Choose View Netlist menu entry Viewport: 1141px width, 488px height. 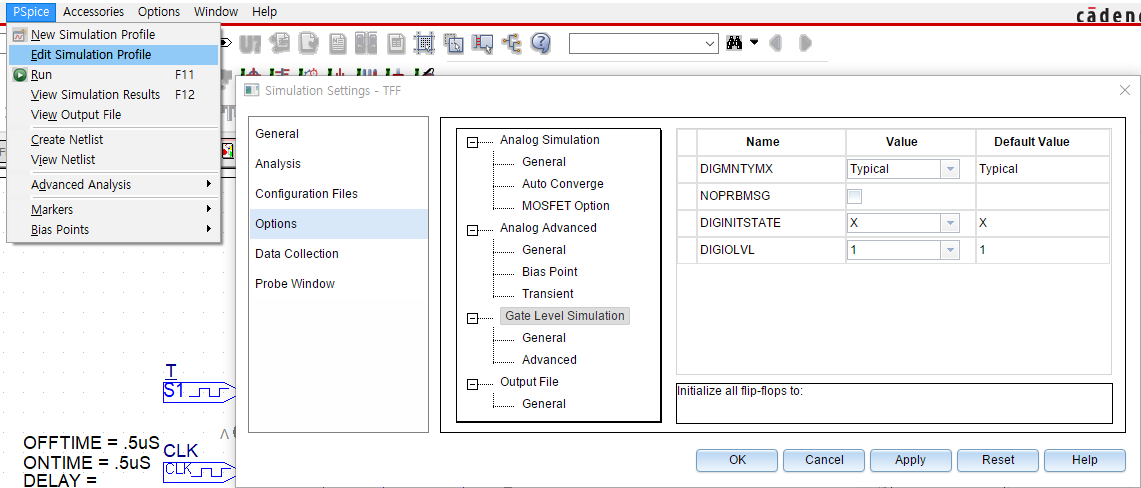(x=113, y=160)
